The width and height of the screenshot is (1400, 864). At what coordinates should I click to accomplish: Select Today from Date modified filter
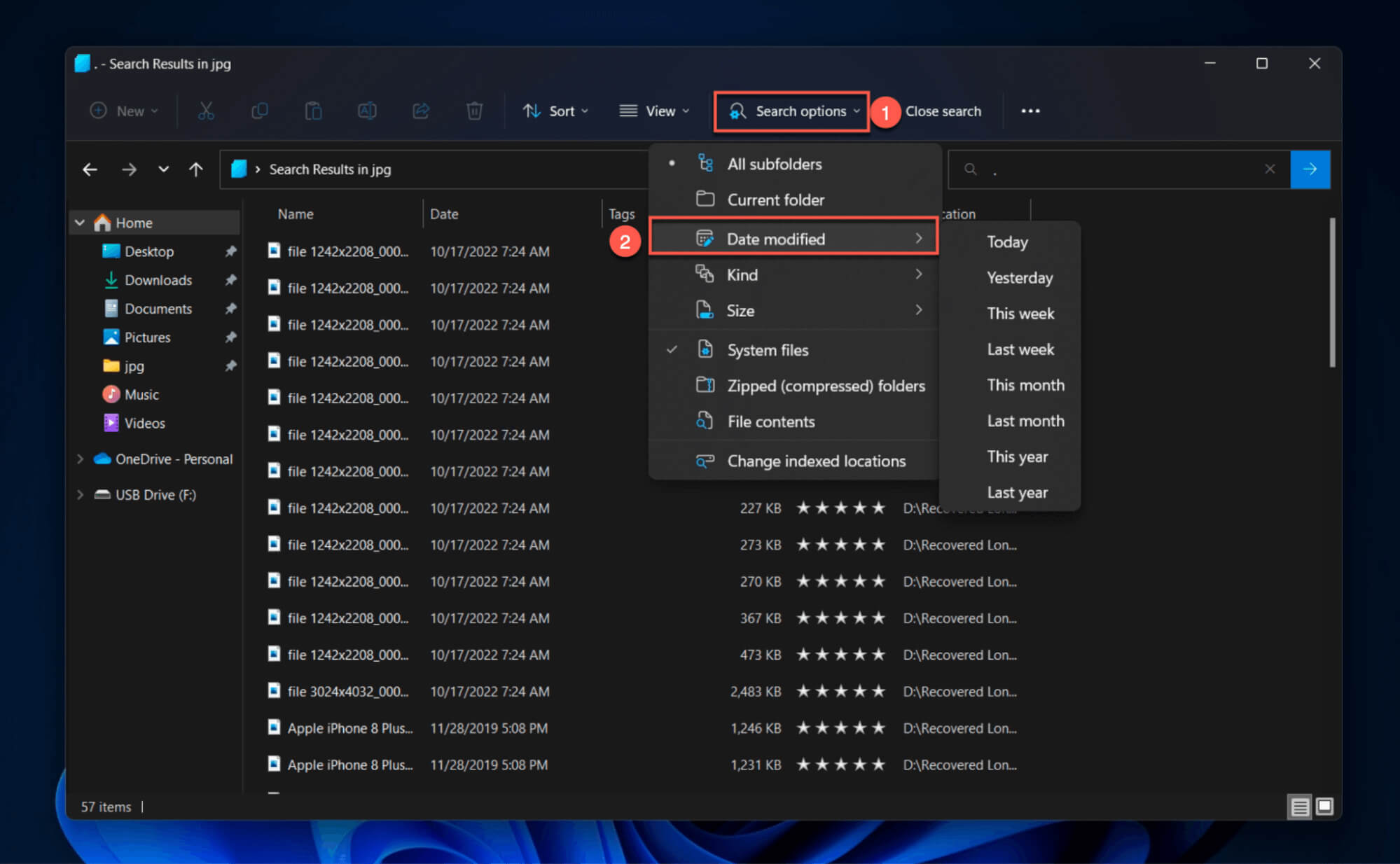[x=1007, y=241]
